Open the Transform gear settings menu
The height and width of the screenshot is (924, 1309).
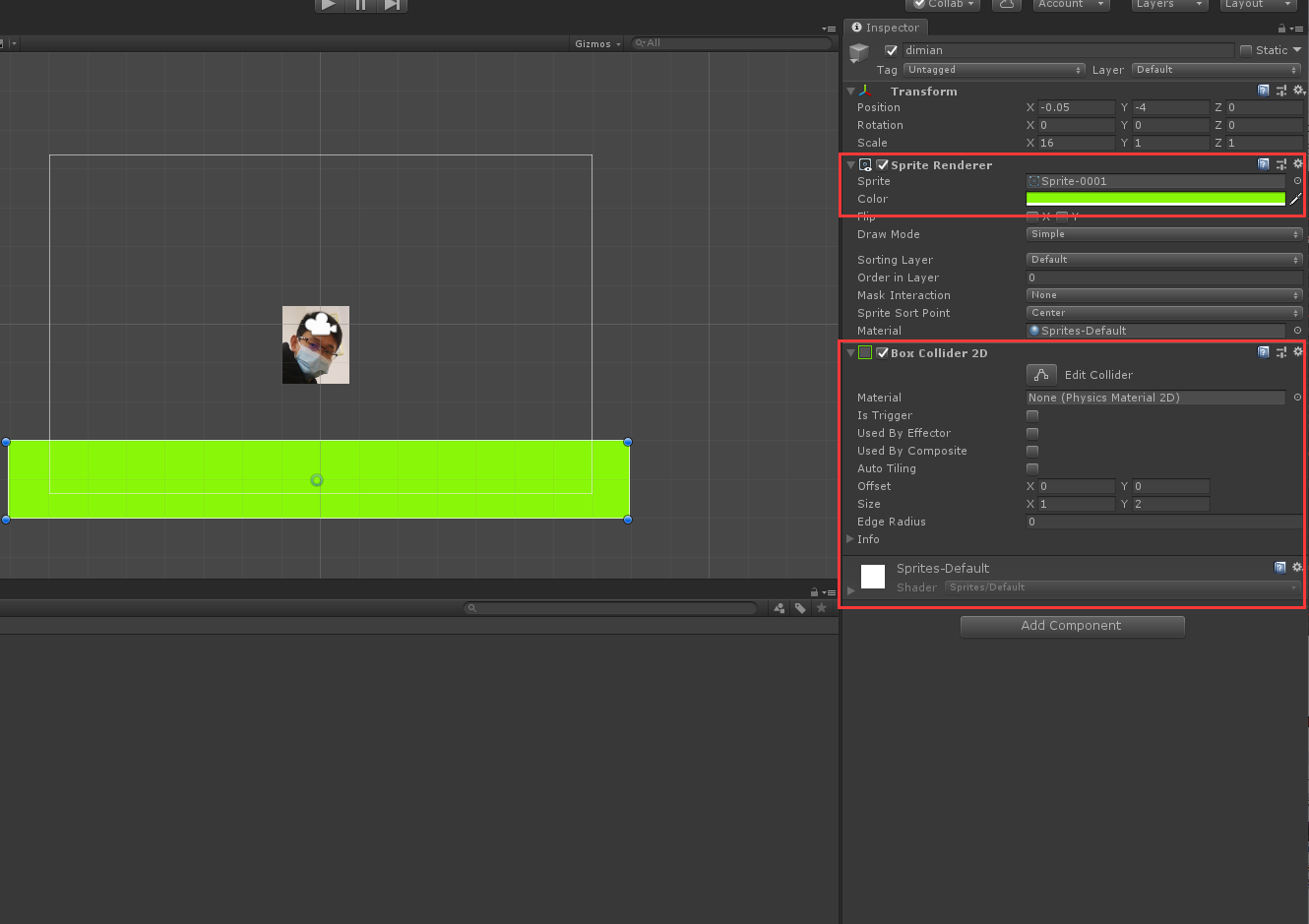tap(1298, 91)
